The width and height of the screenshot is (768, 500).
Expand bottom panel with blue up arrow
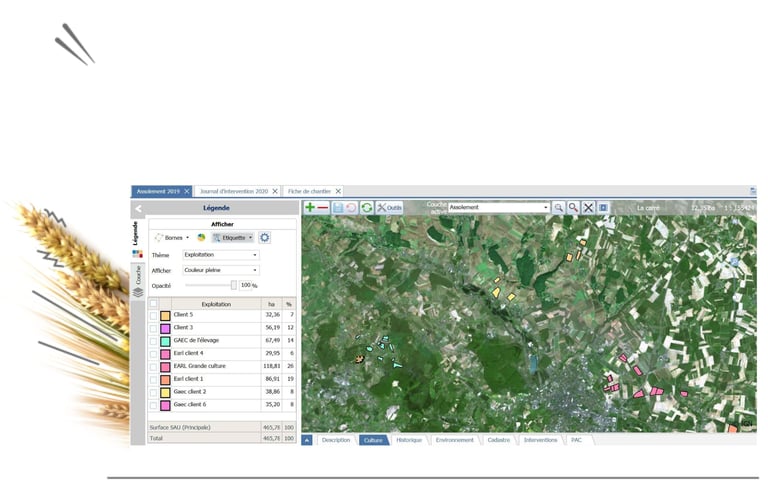[307, 440]
